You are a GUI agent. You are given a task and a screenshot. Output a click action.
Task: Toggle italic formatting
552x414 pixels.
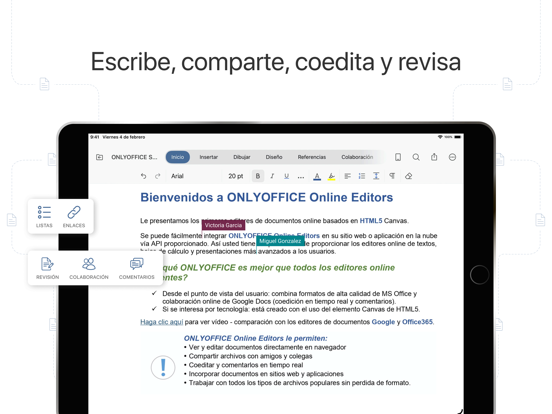[x=272, y=176]
